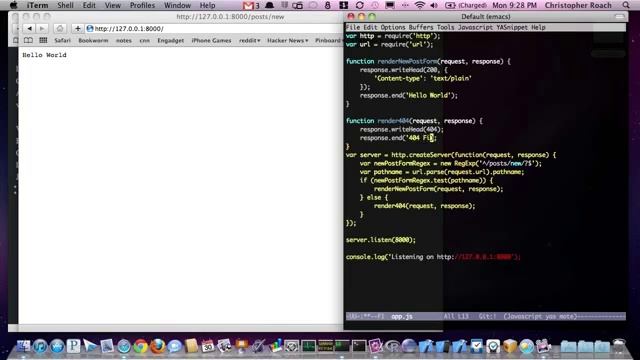Open the iTerm application menu
The image size is (640, 360).
point(38,5)
